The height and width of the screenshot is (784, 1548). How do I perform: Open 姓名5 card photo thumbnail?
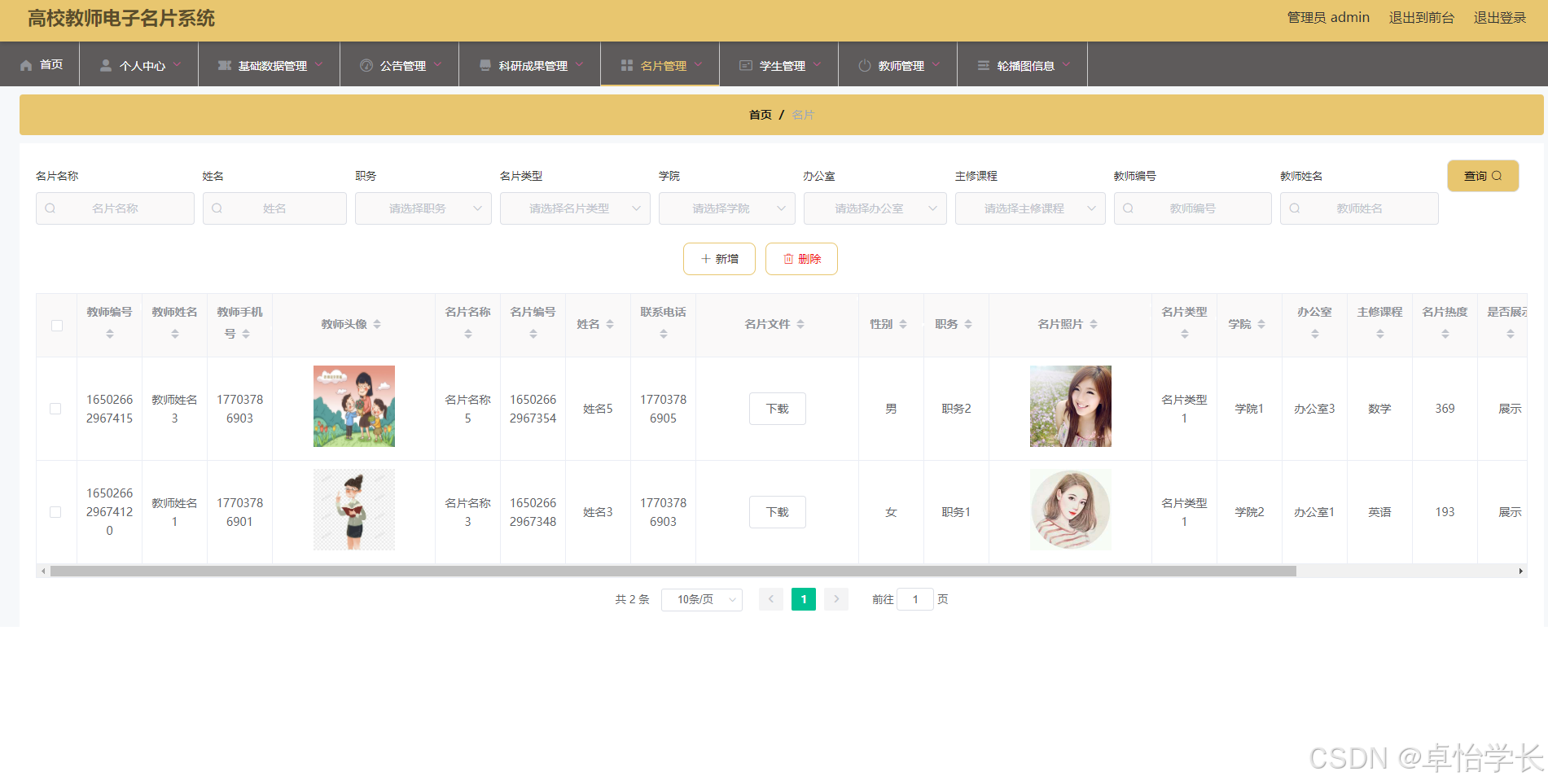(x=1071, y=406)
